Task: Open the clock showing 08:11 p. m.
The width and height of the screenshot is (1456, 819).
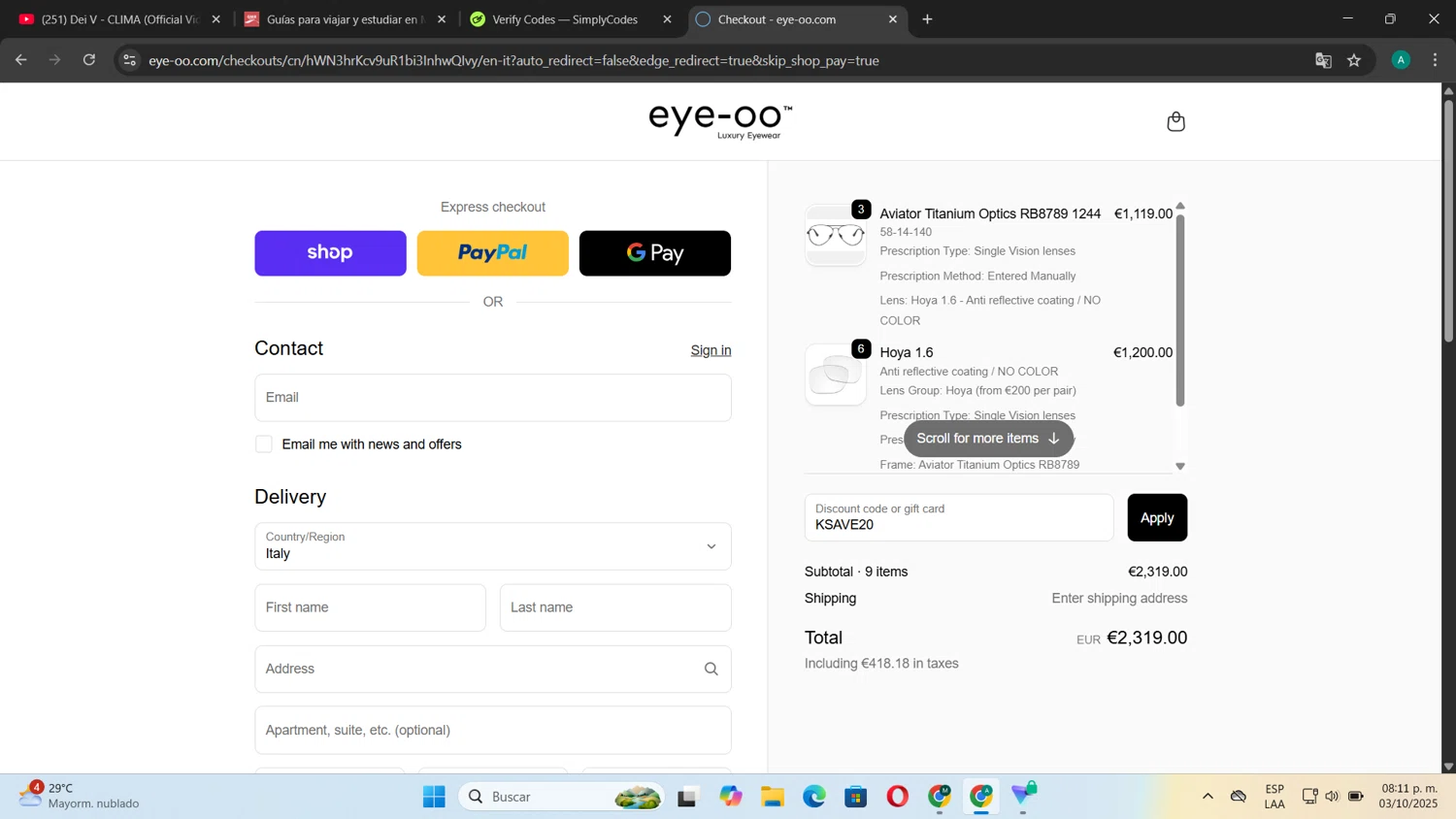Action: (1409, 796)
